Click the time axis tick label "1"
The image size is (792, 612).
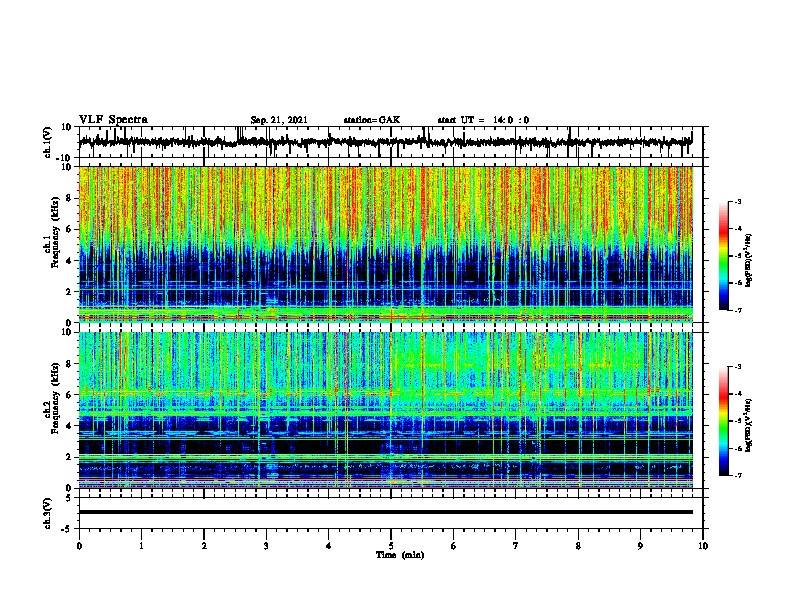point(141,546)
